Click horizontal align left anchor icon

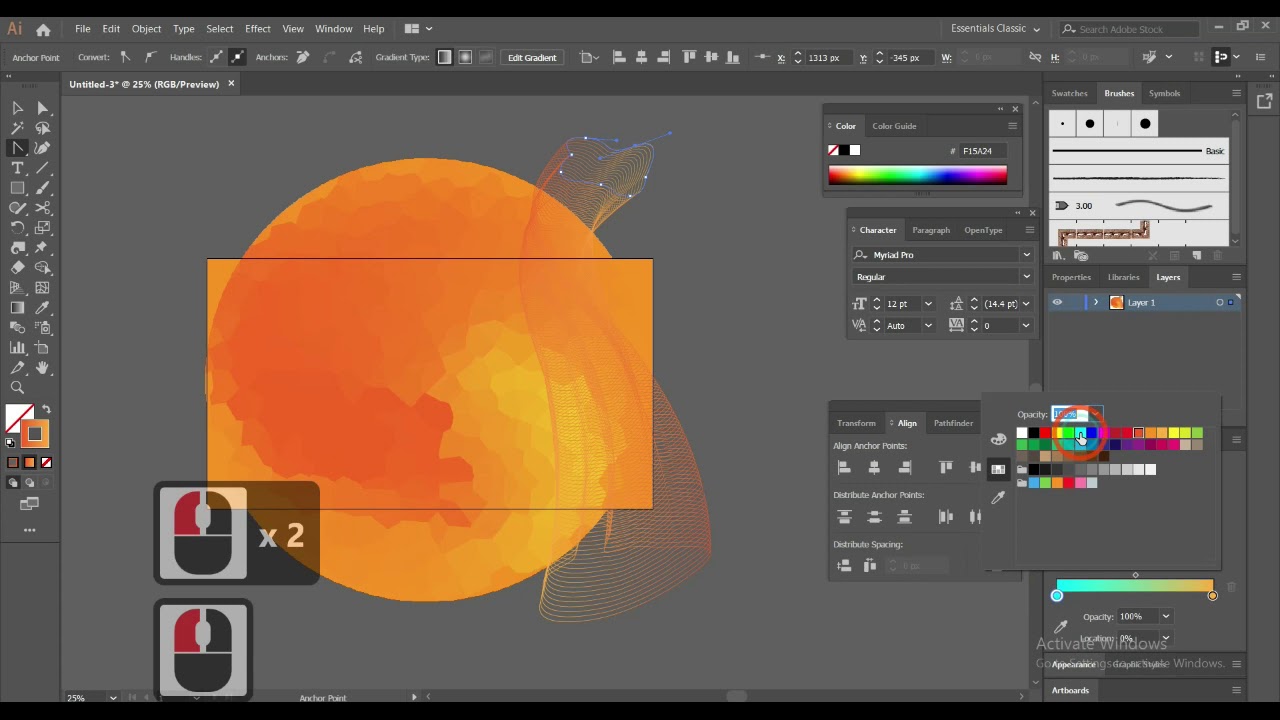pos(844,467)
